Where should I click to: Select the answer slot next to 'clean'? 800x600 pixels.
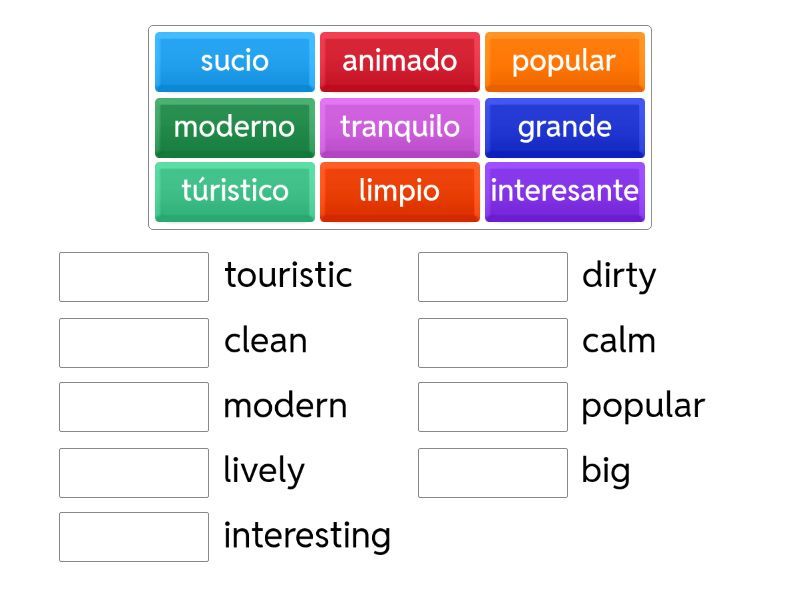click(x=134, y=343)
